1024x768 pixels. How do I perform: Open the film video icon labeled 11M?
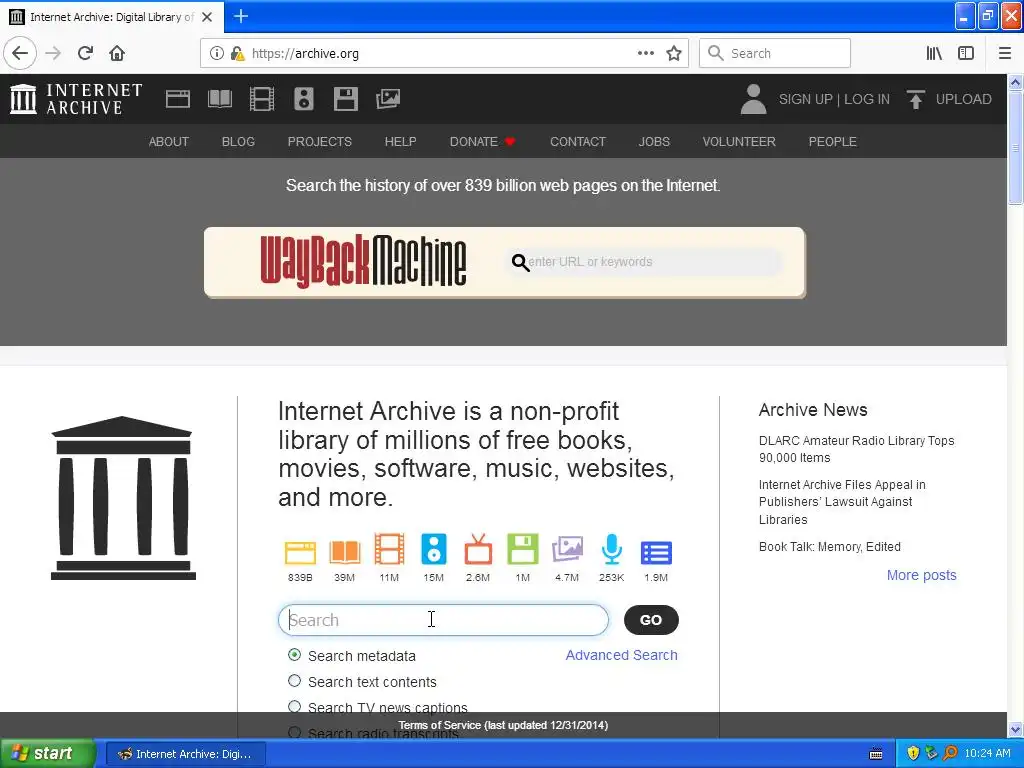[x=389, y=549]
